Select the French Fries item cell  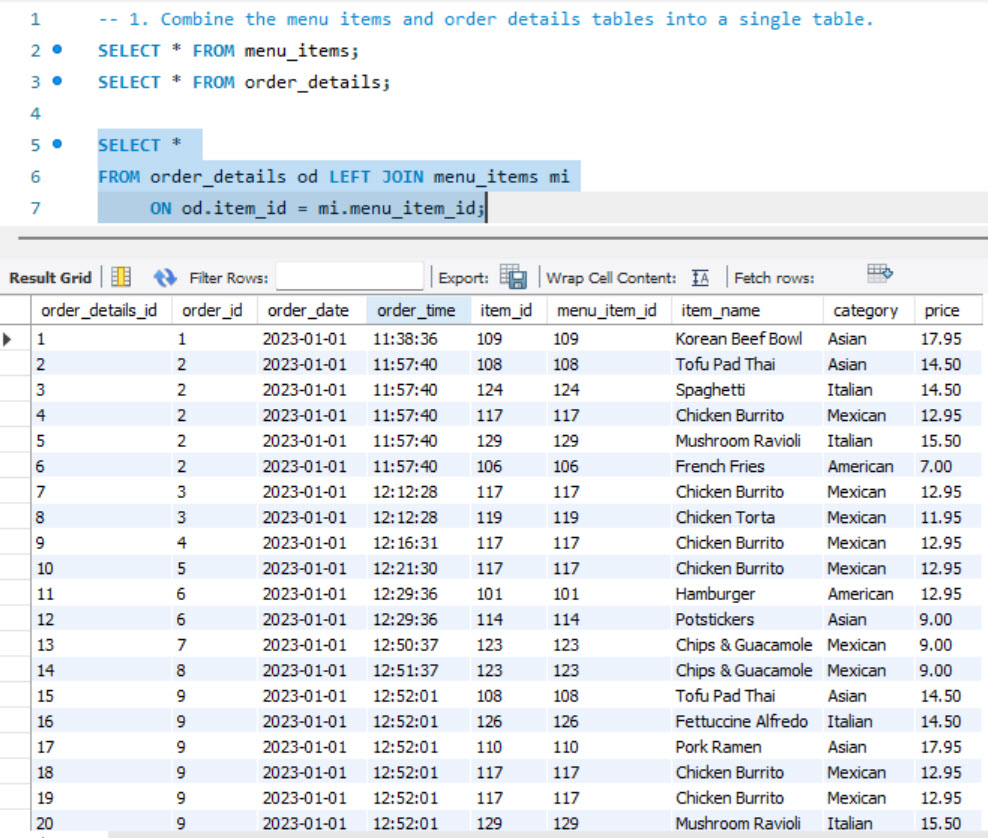(x=719, y=466)
